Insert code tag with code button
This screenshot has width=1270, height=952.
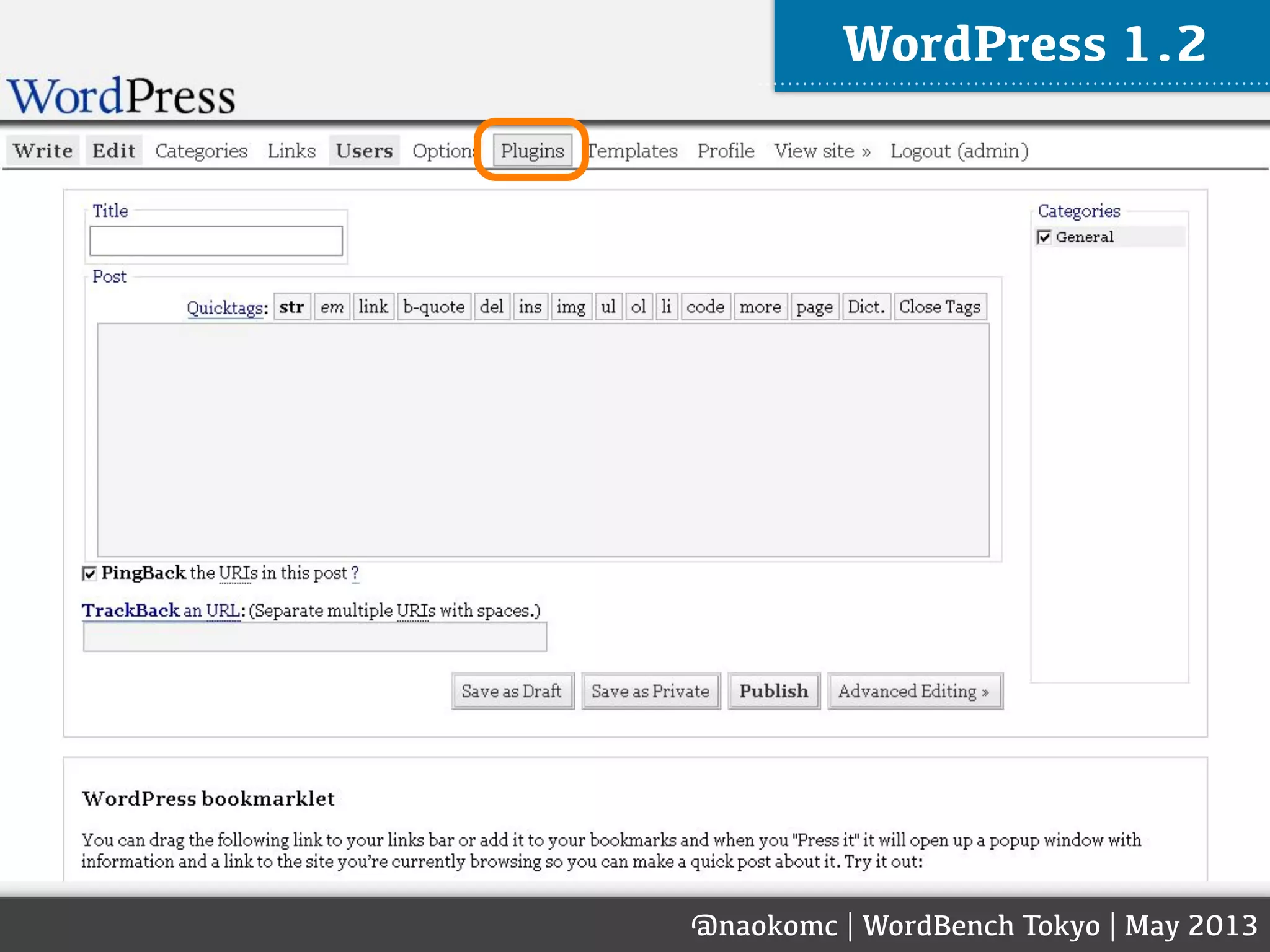click(x=705, y=307)
